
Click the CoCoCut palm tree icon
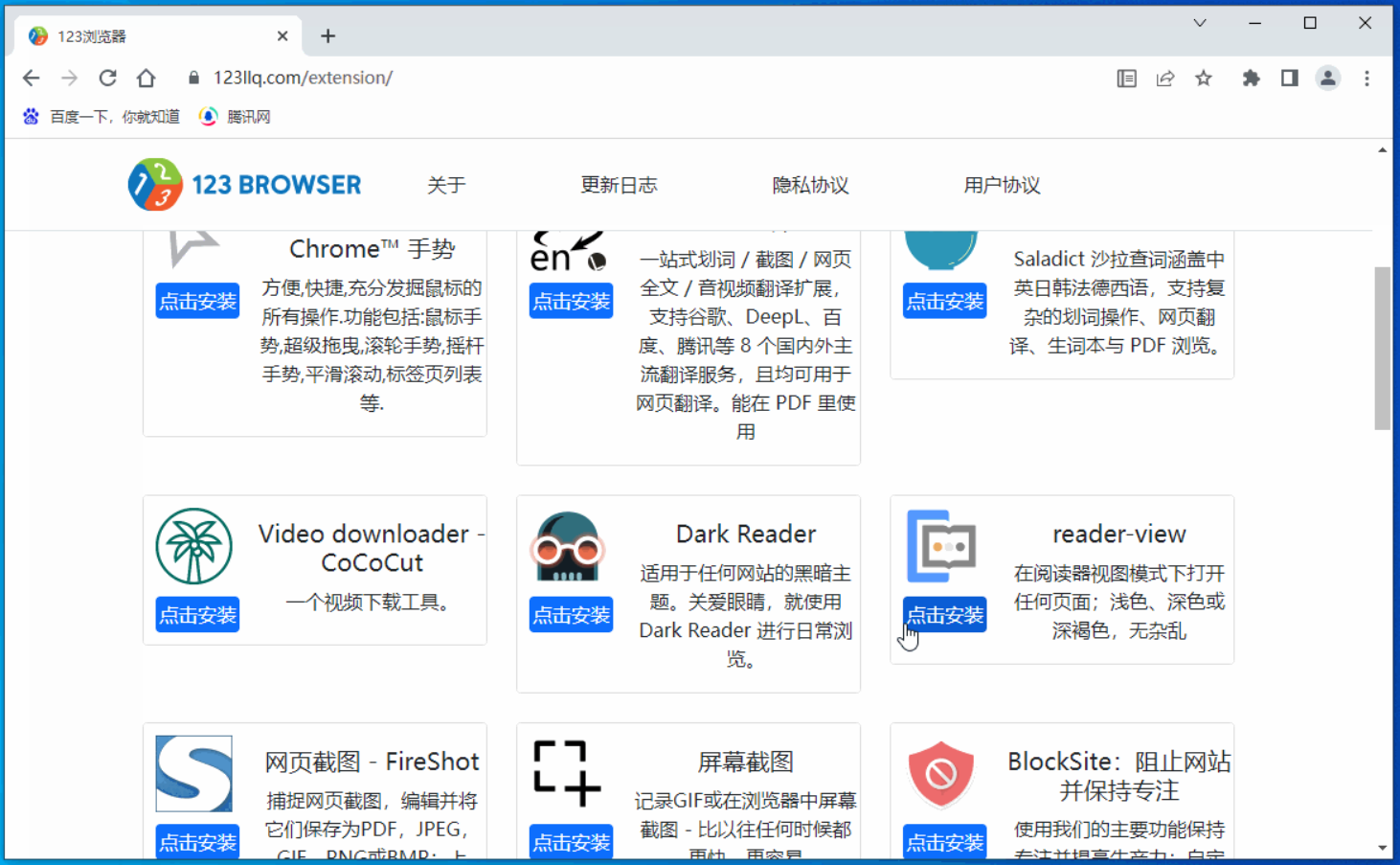pyautogui.click(x=194, y=546)
